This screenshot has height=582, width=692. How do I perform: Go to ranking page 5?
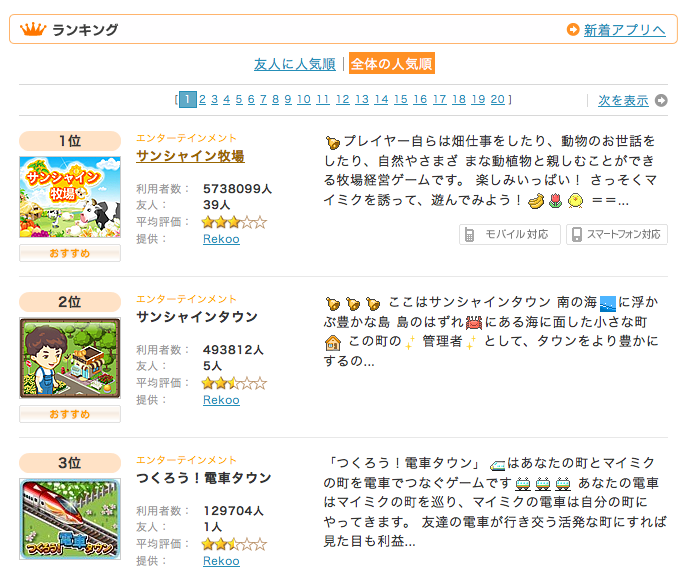coord(239,99)
